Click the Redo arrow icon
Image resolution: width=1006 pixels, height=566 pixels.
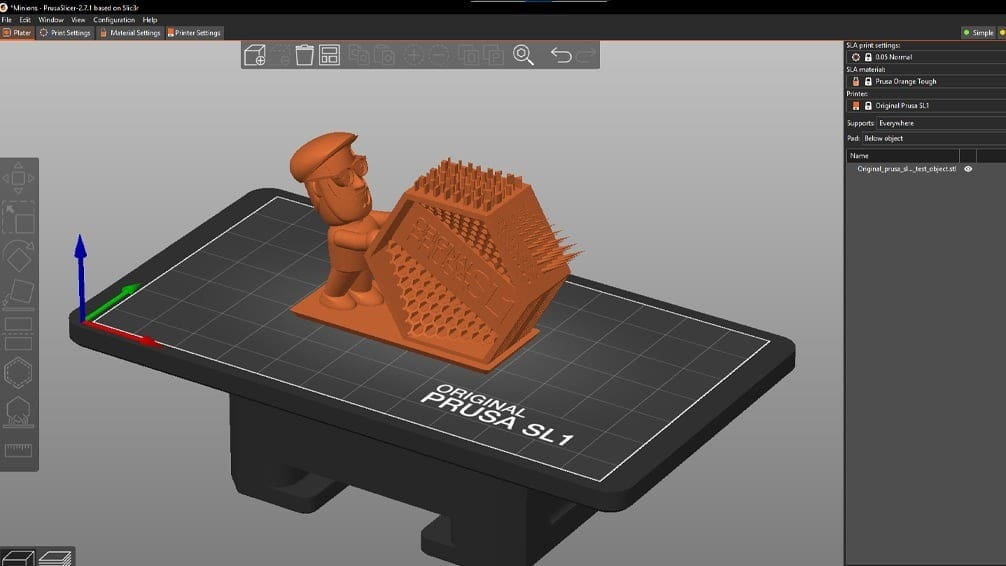coord(586,55)
